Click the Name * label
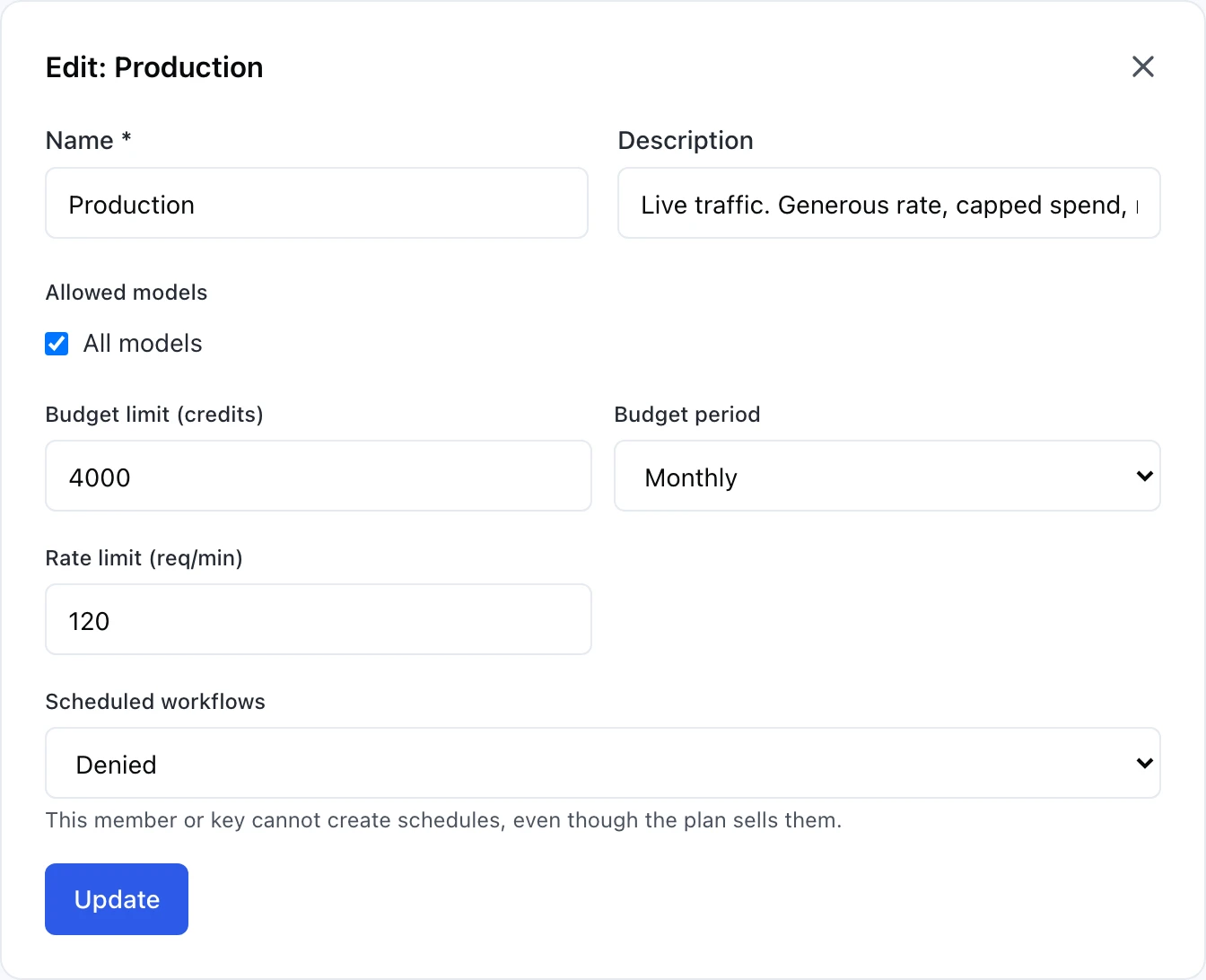The height and width of the screenshot is (980, 1206). coord(89,141)
